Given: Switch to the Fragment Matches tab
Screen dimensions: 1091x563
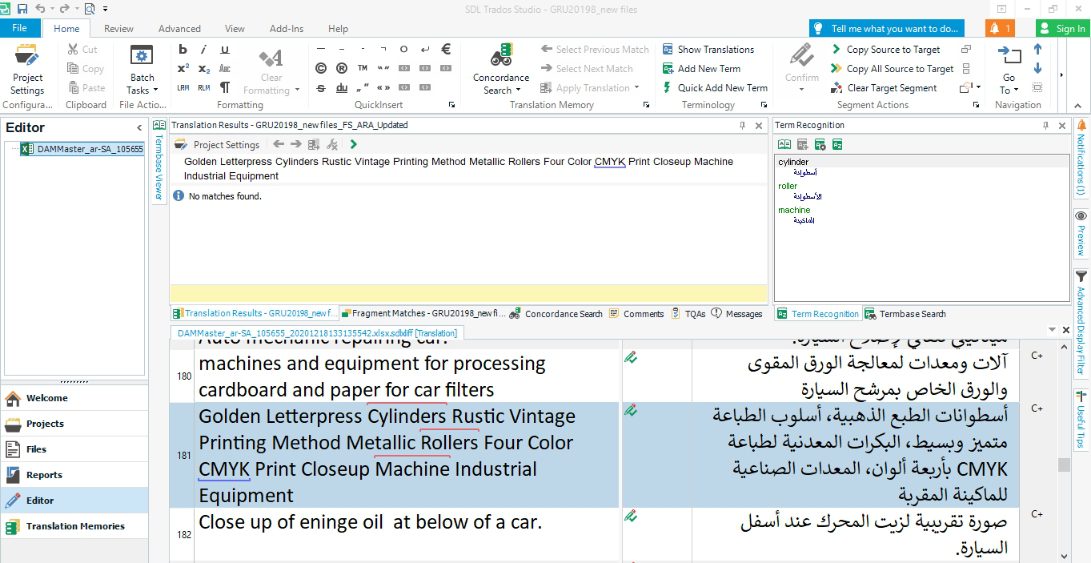Looking at the screenshot, I should (423, 314).
